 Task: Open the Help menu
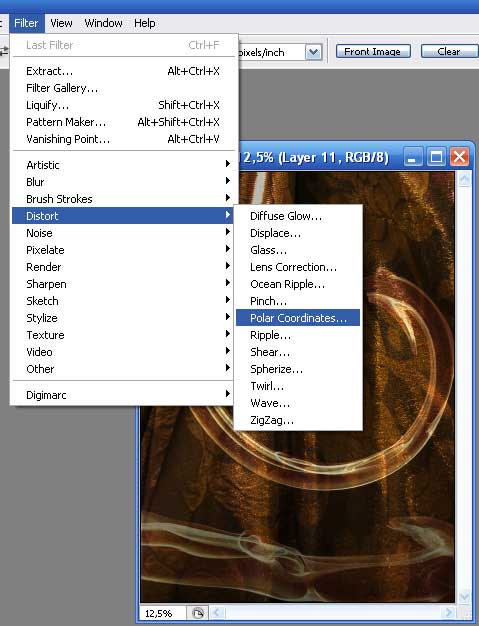tap(144, 23)
